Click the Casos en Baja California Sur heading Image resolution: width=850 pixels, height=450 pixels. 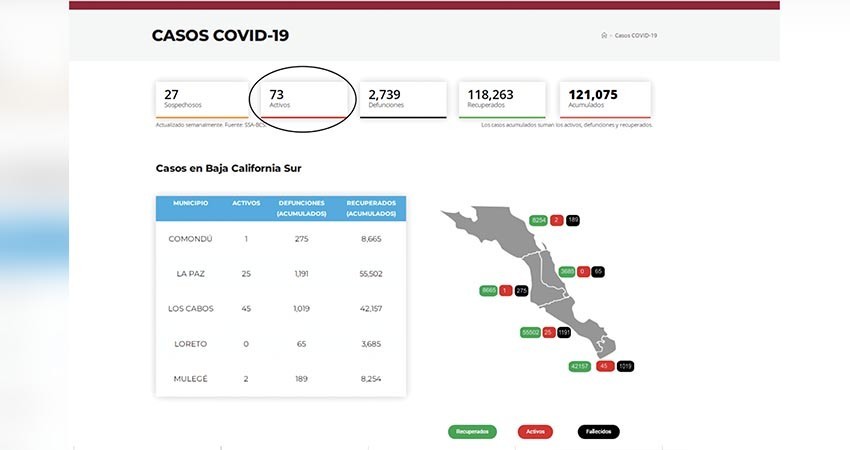tap(228, 168)
